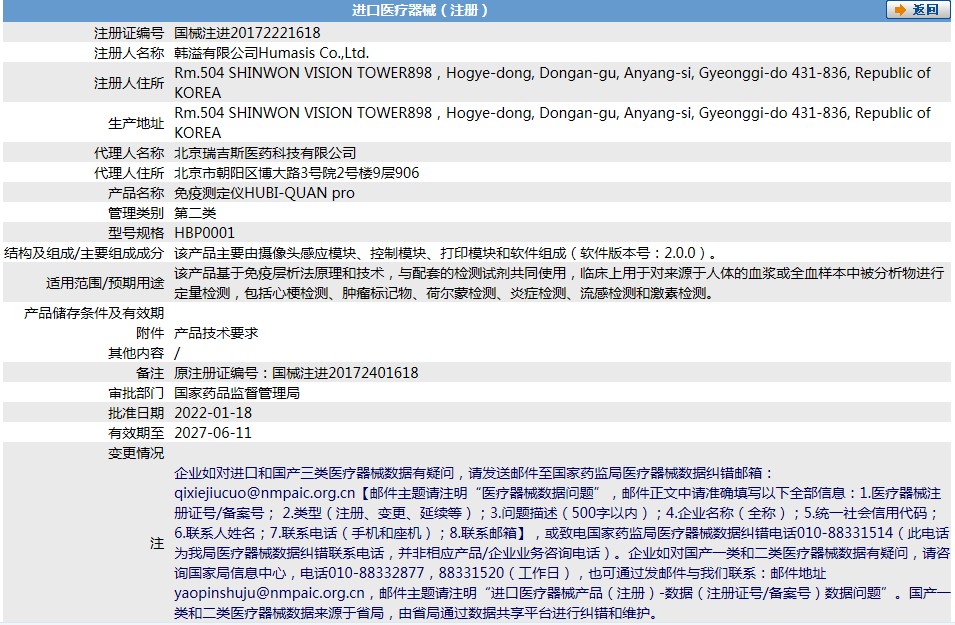Select product name 免疫测定仪HUBI-QUAN pro
The image size is (955, 625).
pos(264,193)
